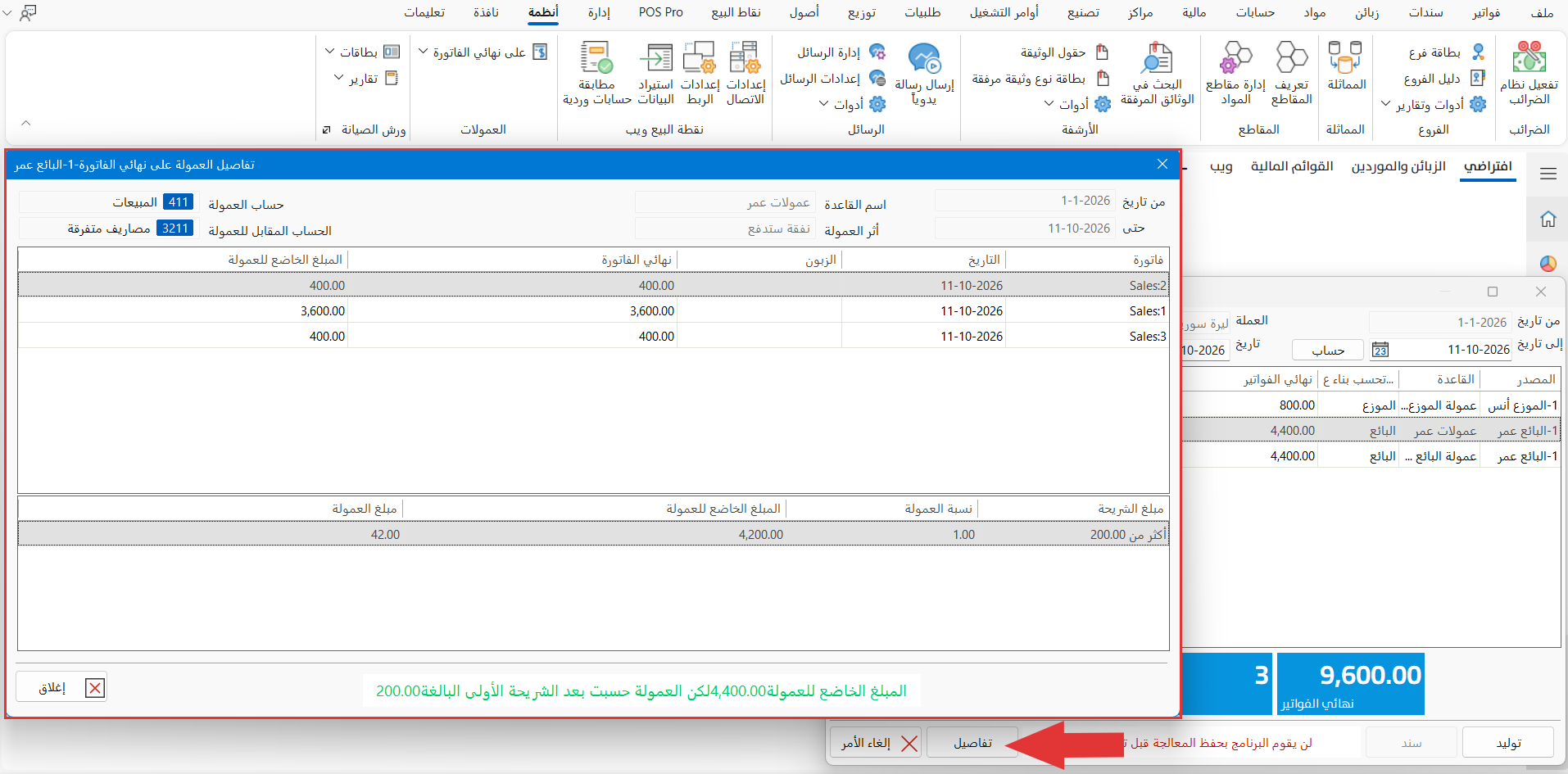The image size is (1568, 774).
Task: Select the Sales:1 invoice row
Action: (593, 311)
